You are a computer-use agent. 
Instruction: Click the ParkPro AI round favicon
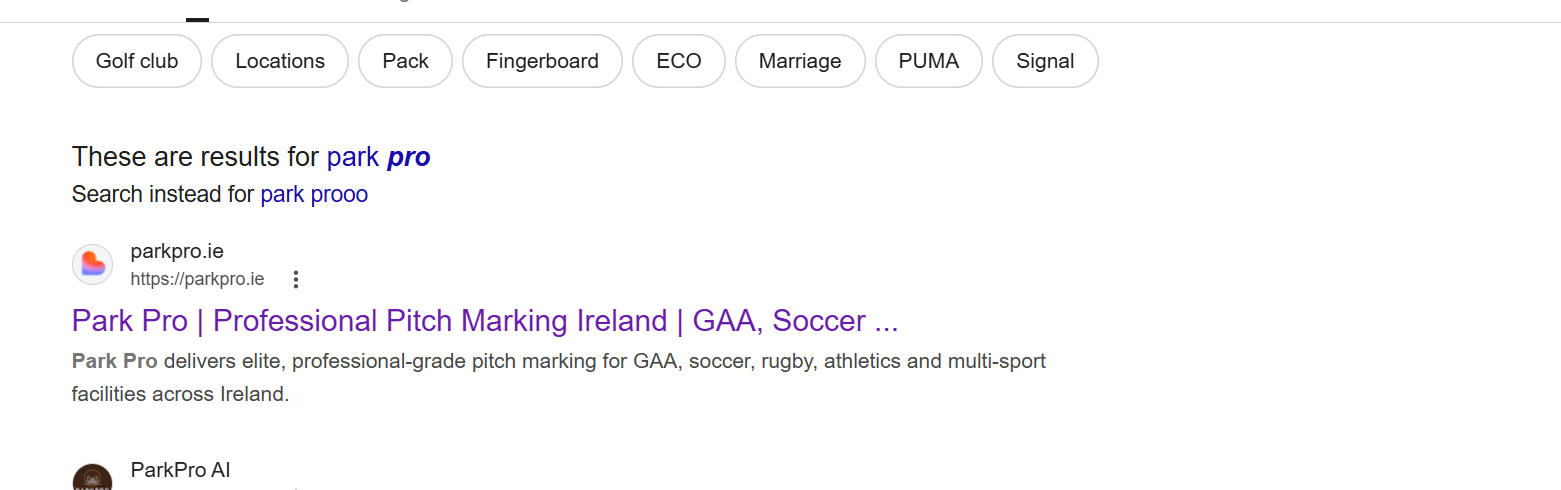pyautogui.click(x=92, y=479)
